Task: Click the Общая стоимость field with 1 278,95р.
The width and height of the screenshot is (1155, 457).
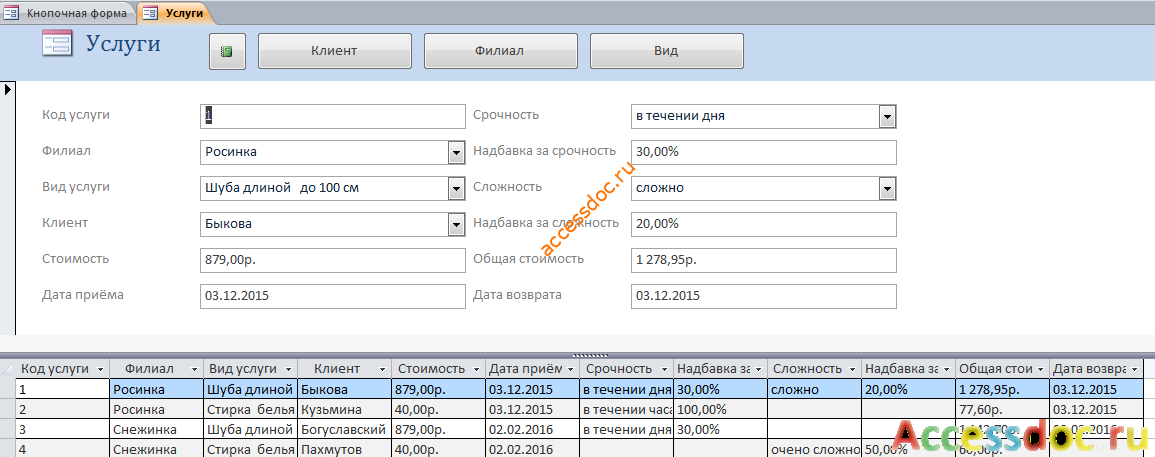Action: point(764,260)
